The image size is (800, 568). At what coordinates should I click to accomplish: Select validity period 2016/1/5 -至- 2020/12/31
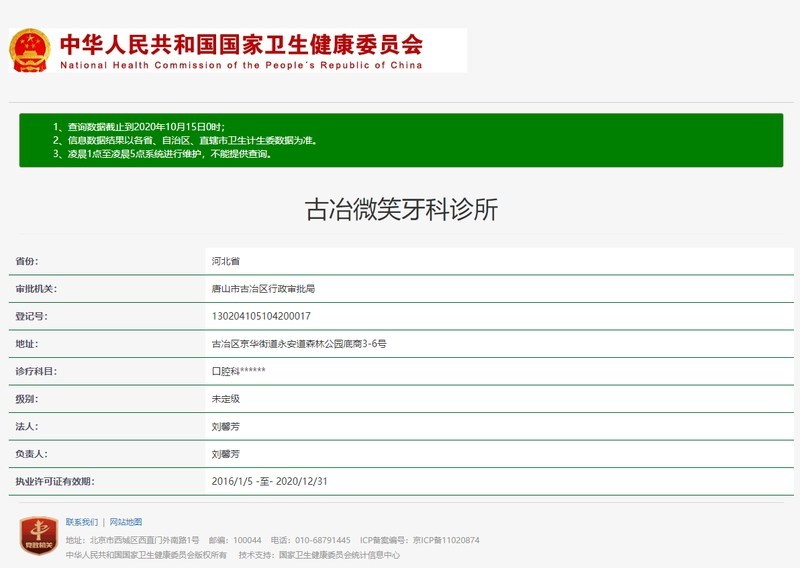[x=269, y=482]
